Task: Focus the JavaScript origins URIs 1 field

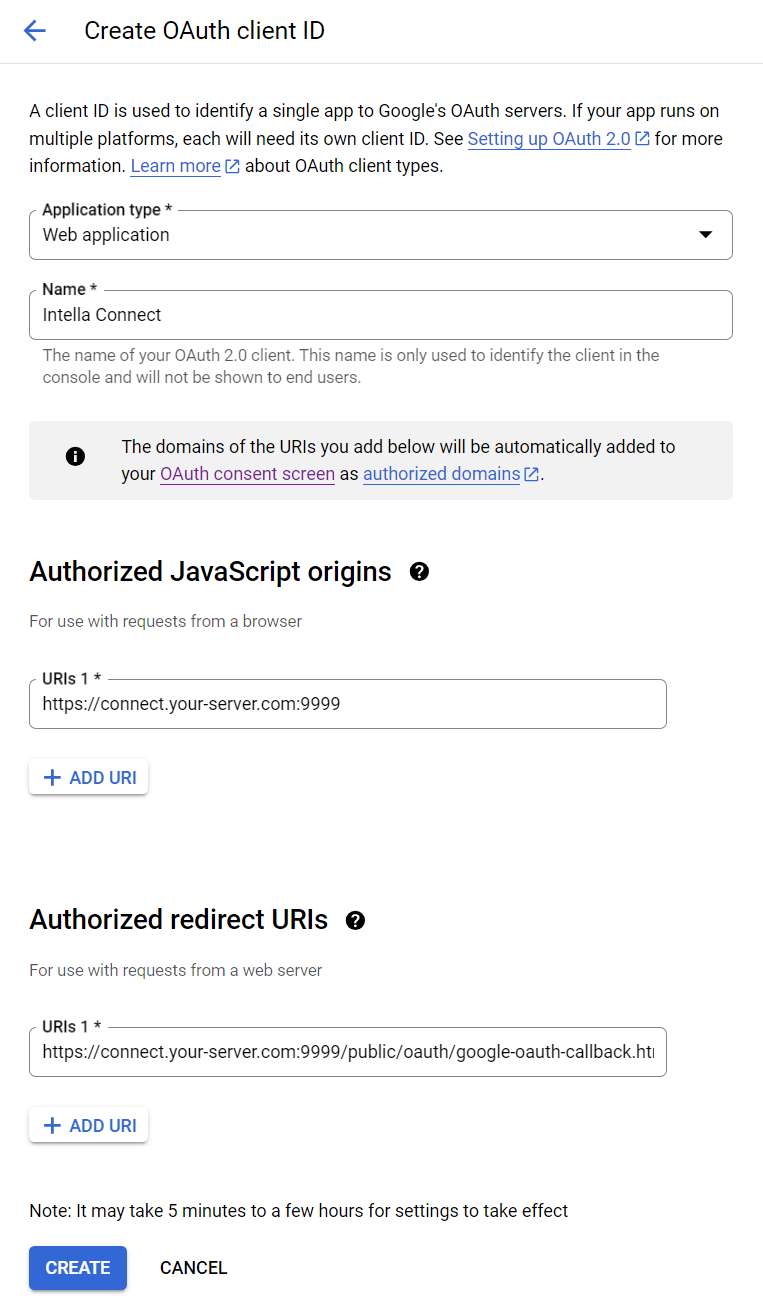Action: click(348, 704)
